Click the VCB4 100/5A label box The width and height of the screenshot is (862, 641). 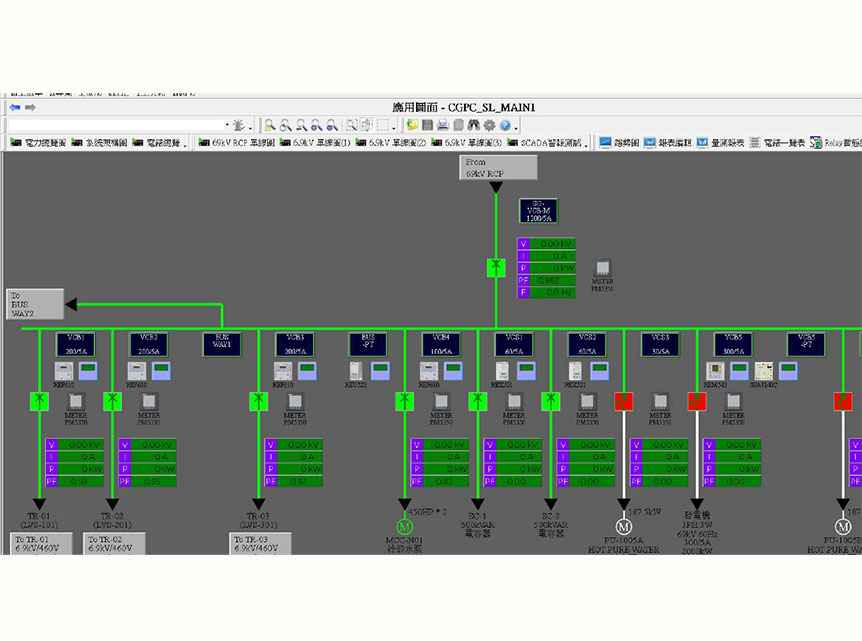[440, 344]
